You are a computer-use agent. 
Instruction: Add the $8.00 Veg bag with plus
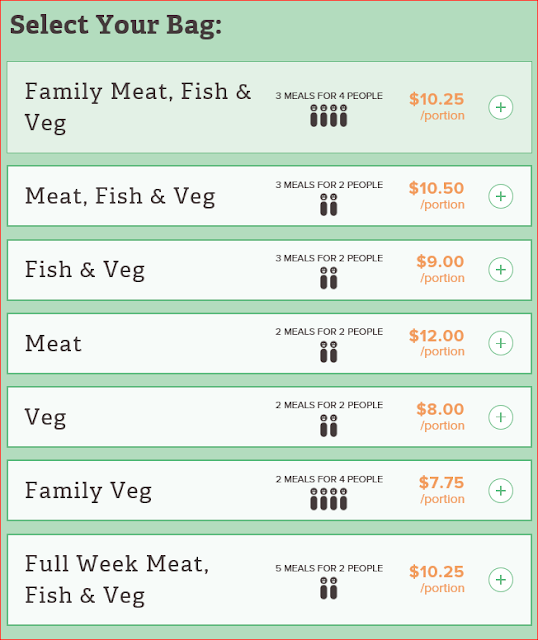click(500, 417)
